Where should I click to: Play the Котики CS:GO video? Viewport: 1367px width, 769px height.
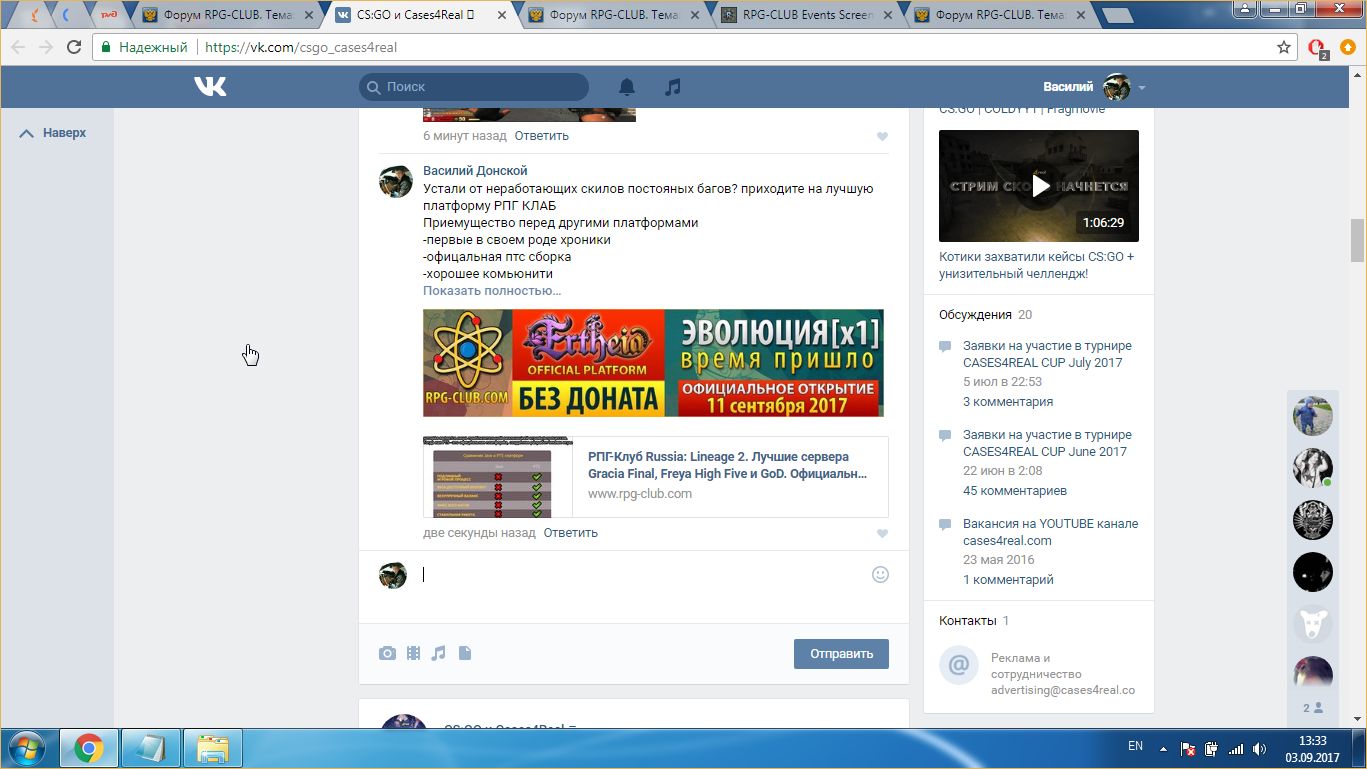point(1039,186)
